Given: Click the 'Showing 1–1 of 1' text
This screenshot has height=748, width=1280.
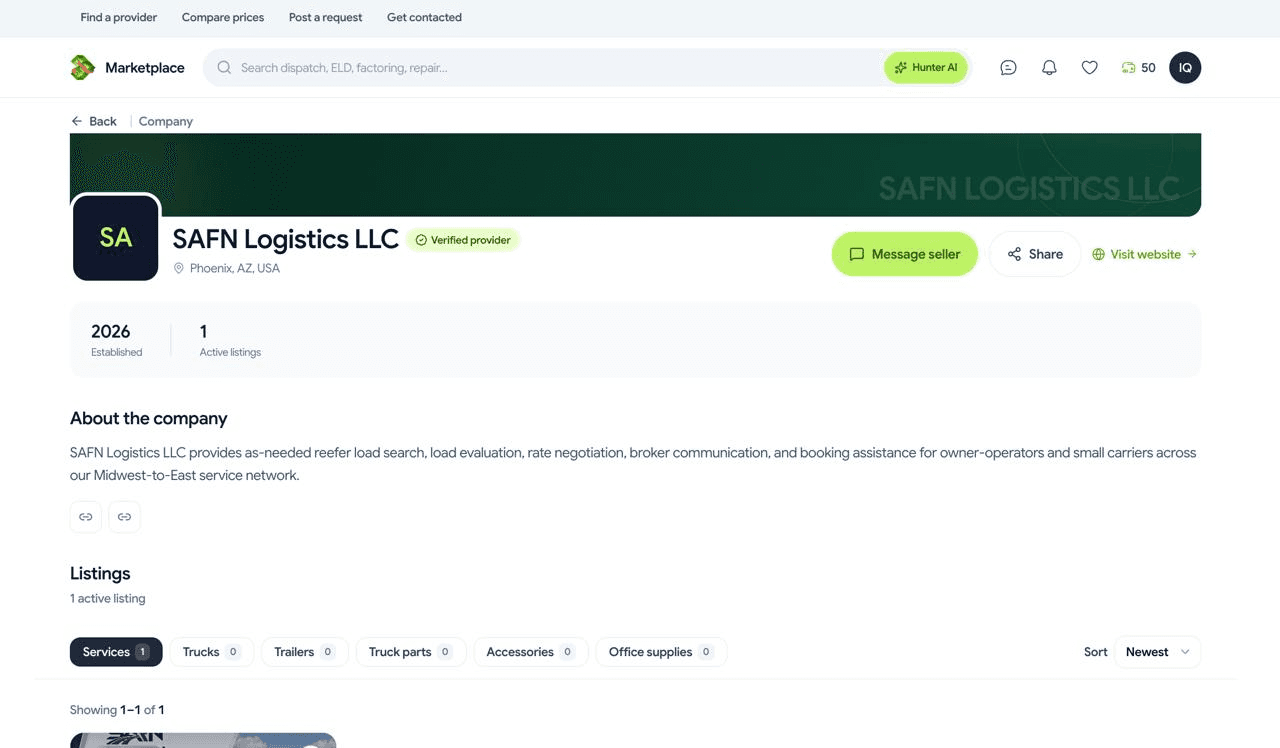Looking at the screenshot, I should click(117, 710).
